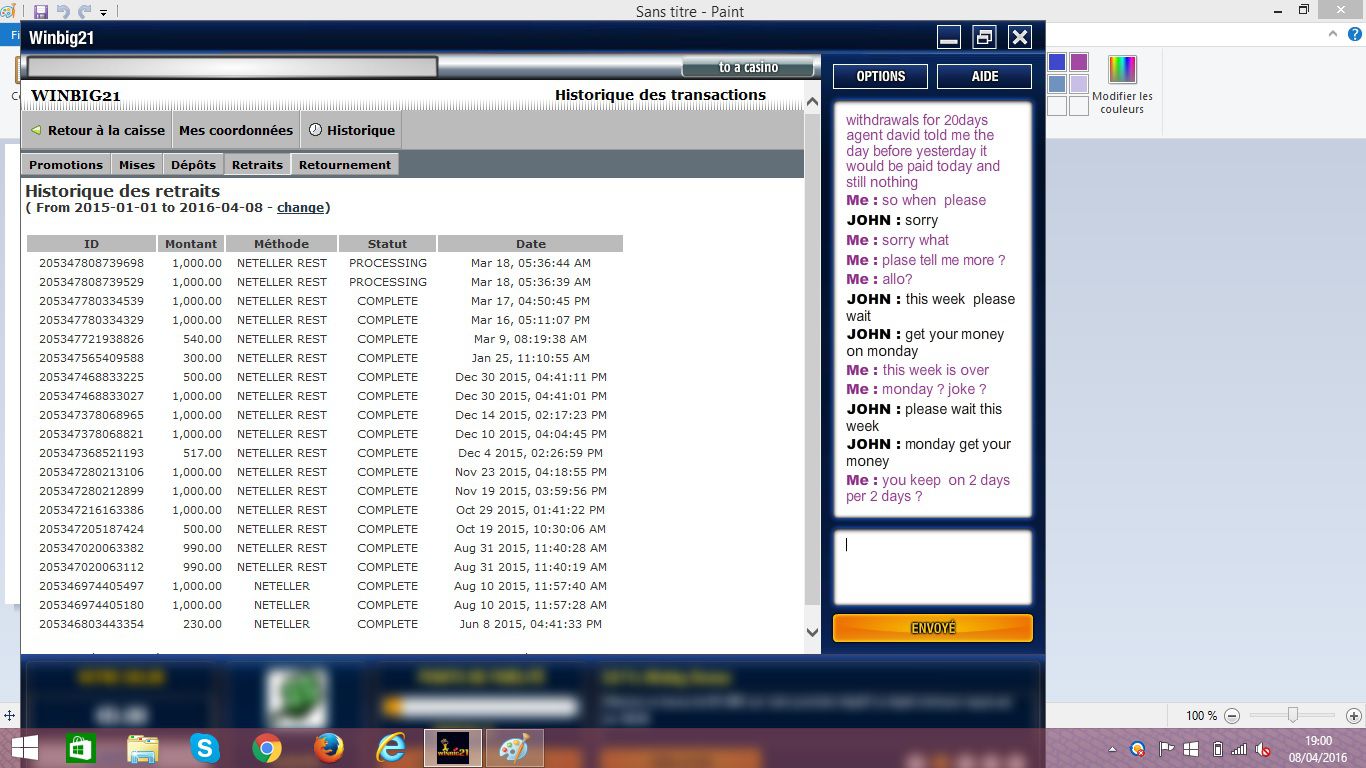The width and height of the screenshot is (1366, 768).
Task: Click the Méthode column header
Action: coord(281,244)
